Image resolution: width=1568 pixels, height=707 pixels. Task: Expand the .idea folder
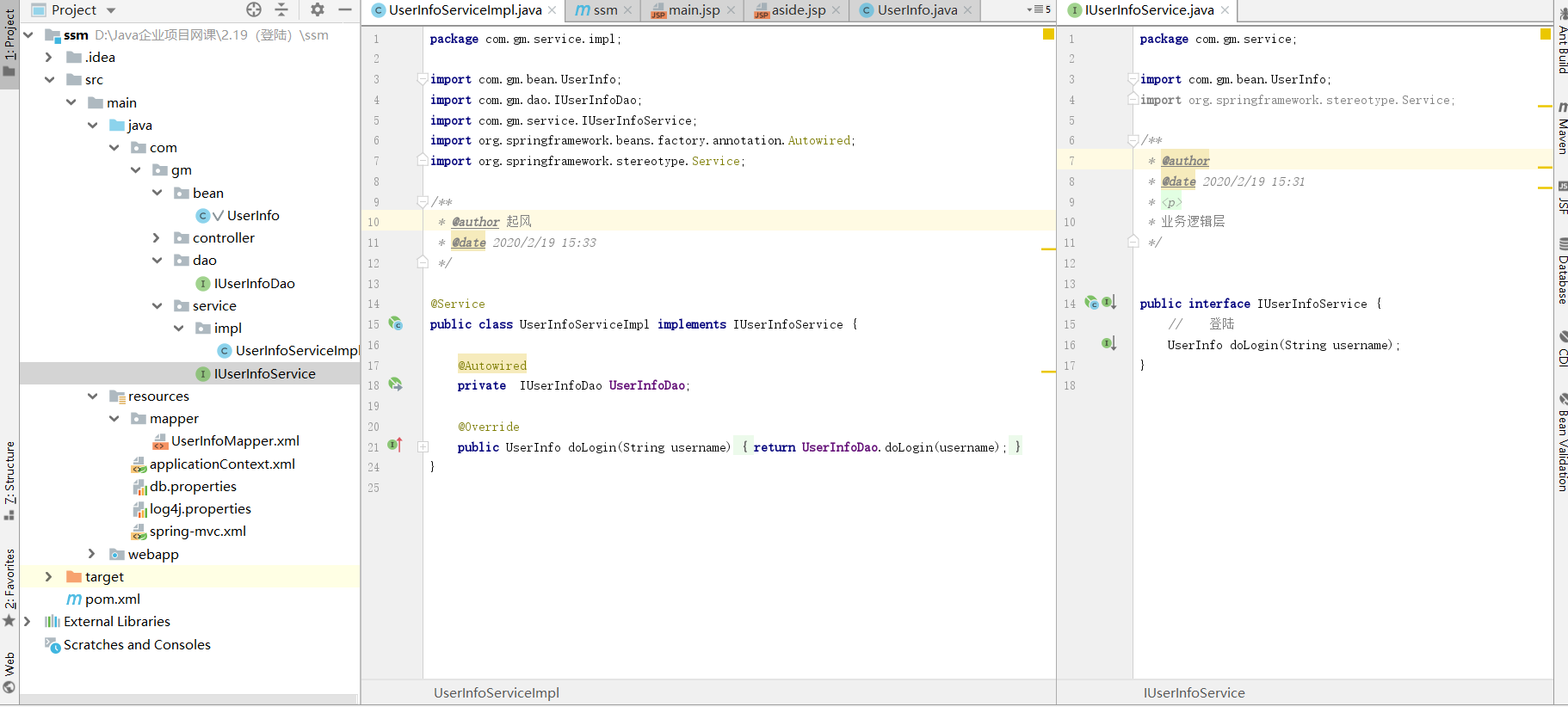[49, 57]
